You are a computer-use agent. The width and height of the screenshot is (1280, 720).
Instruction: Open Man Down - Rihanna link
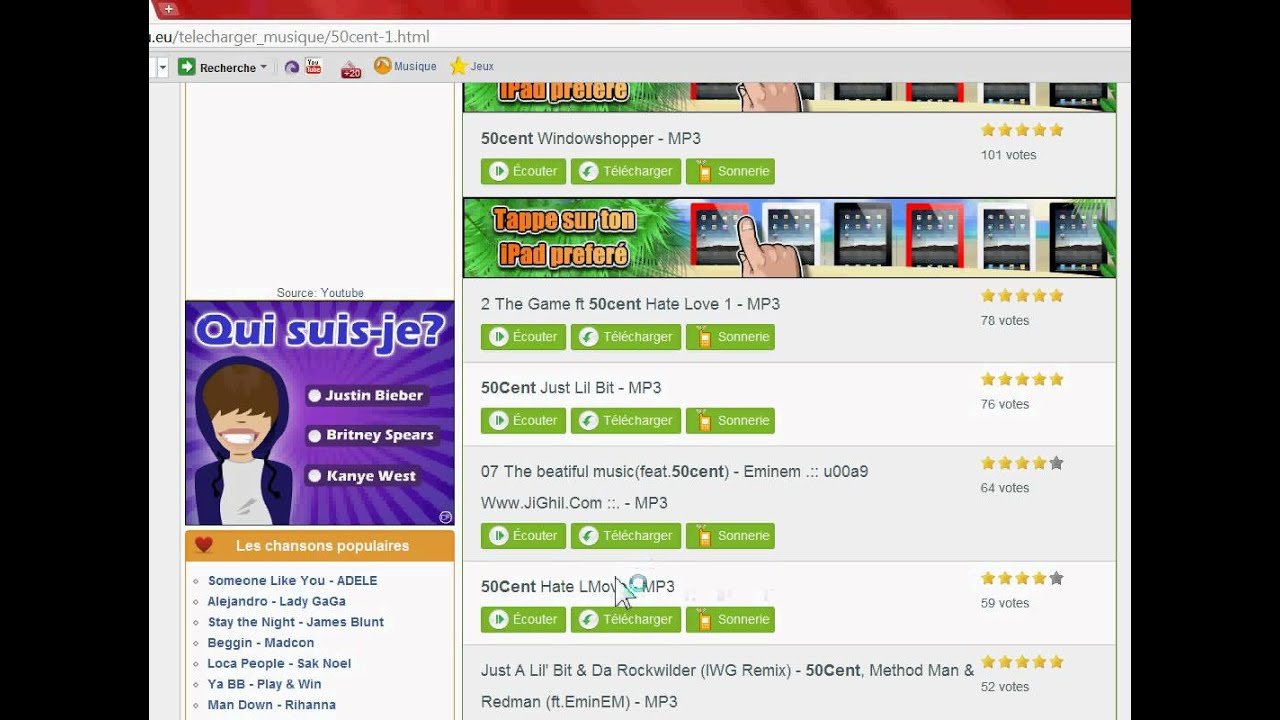pos(271,705)
